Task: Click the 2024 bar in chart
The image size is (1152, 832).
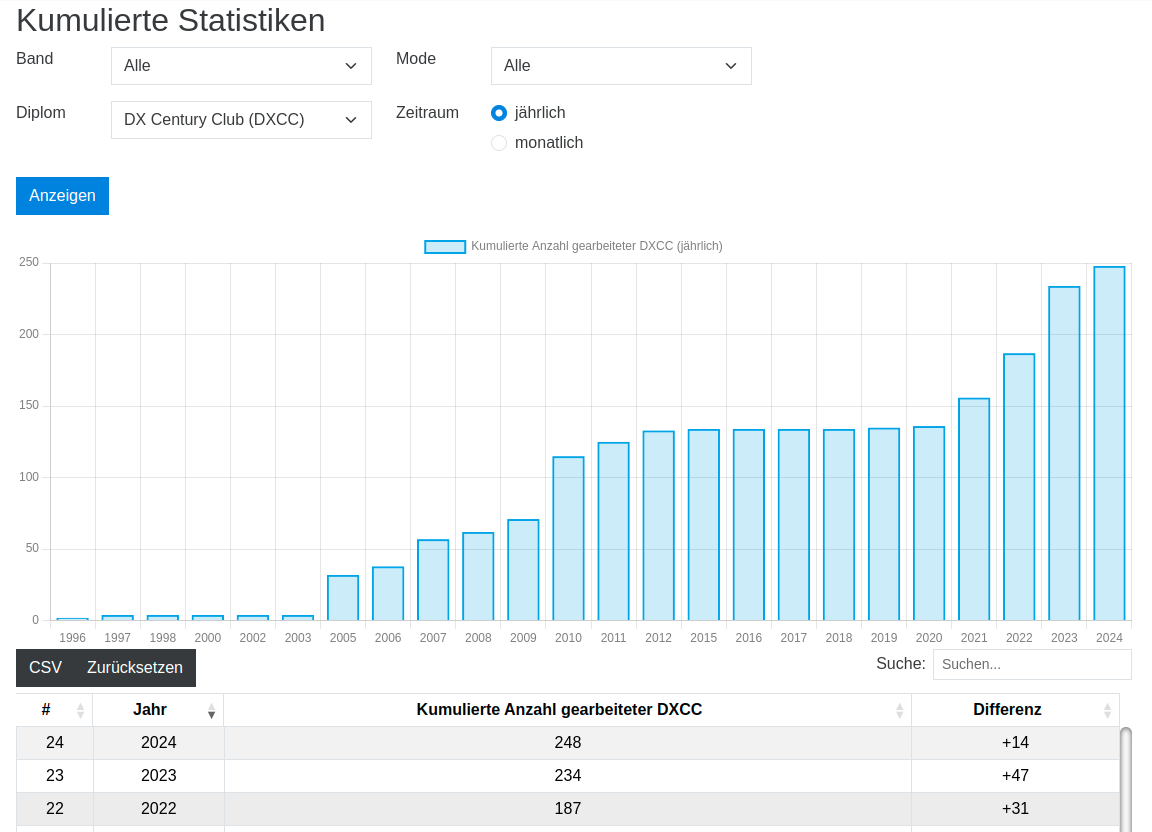Action: tap(1109, 444)
